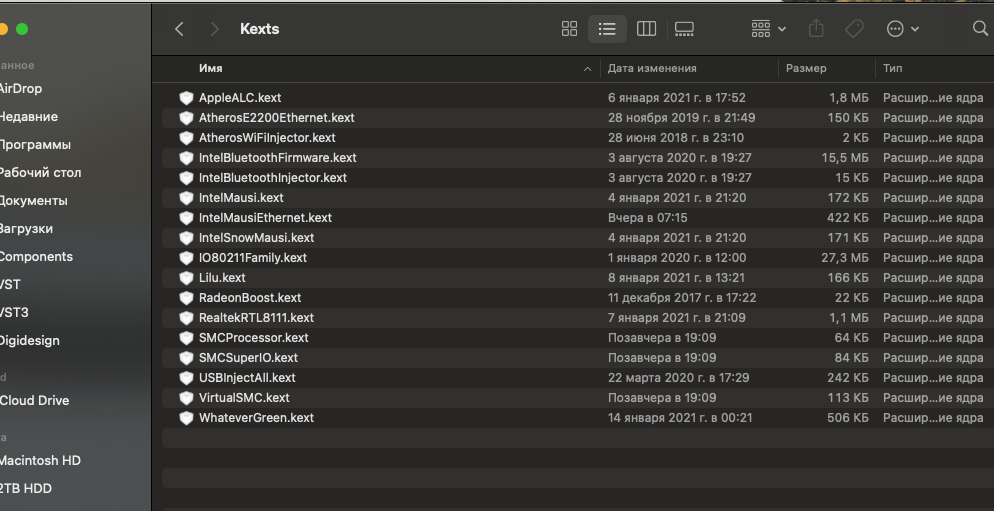
Task: Click the WhateverGreen.kext file icon
Action: (186, 418)
